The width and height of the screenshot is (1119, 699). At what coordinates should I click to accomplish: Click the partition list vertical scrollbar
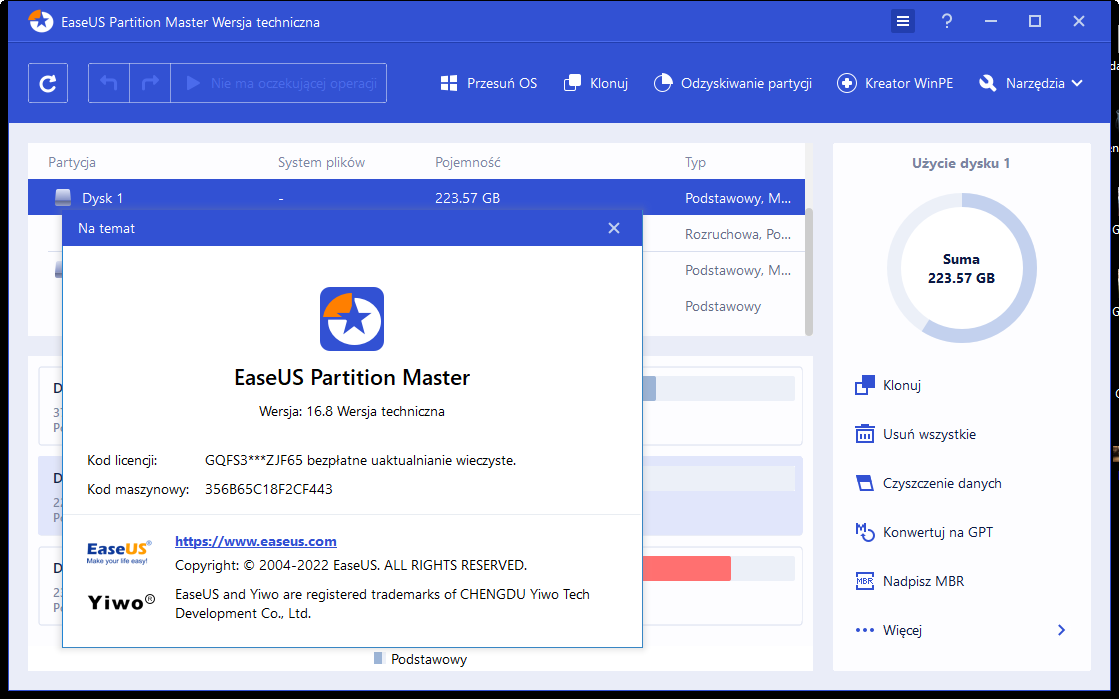pyautogui.click(x=809, y=271)
